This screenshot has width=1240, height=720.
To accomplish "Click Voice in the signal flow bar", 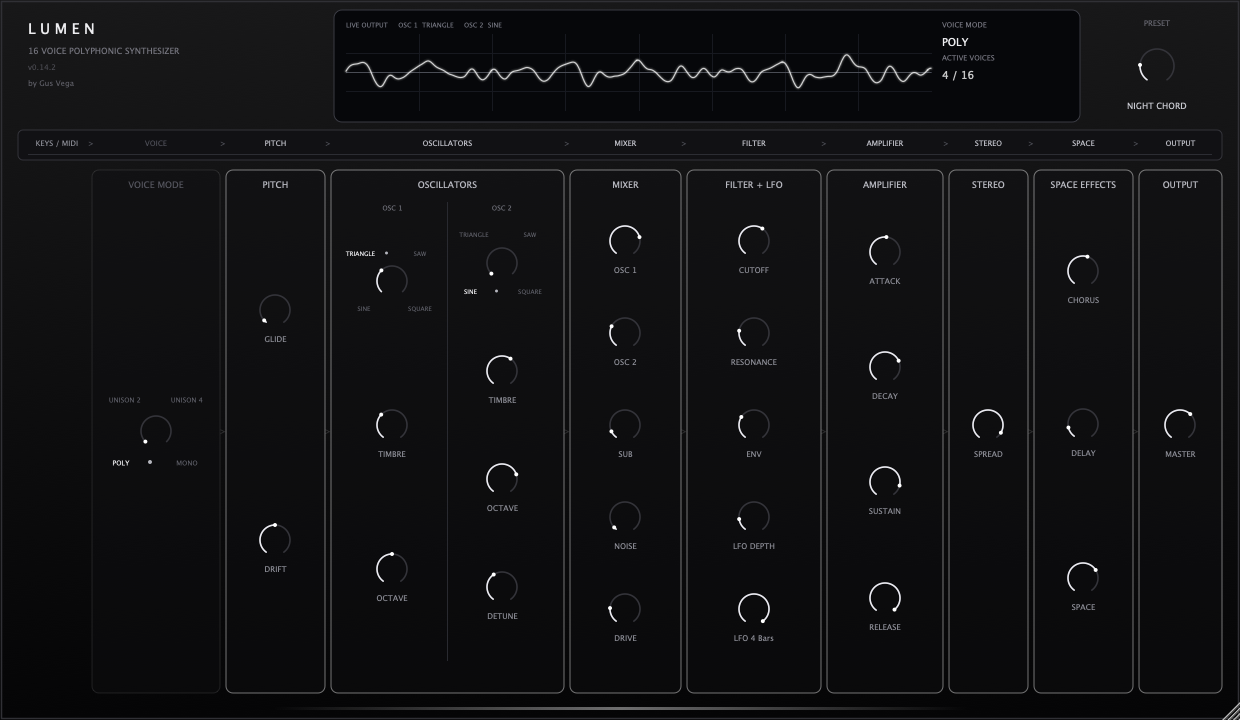I will 156,143.
